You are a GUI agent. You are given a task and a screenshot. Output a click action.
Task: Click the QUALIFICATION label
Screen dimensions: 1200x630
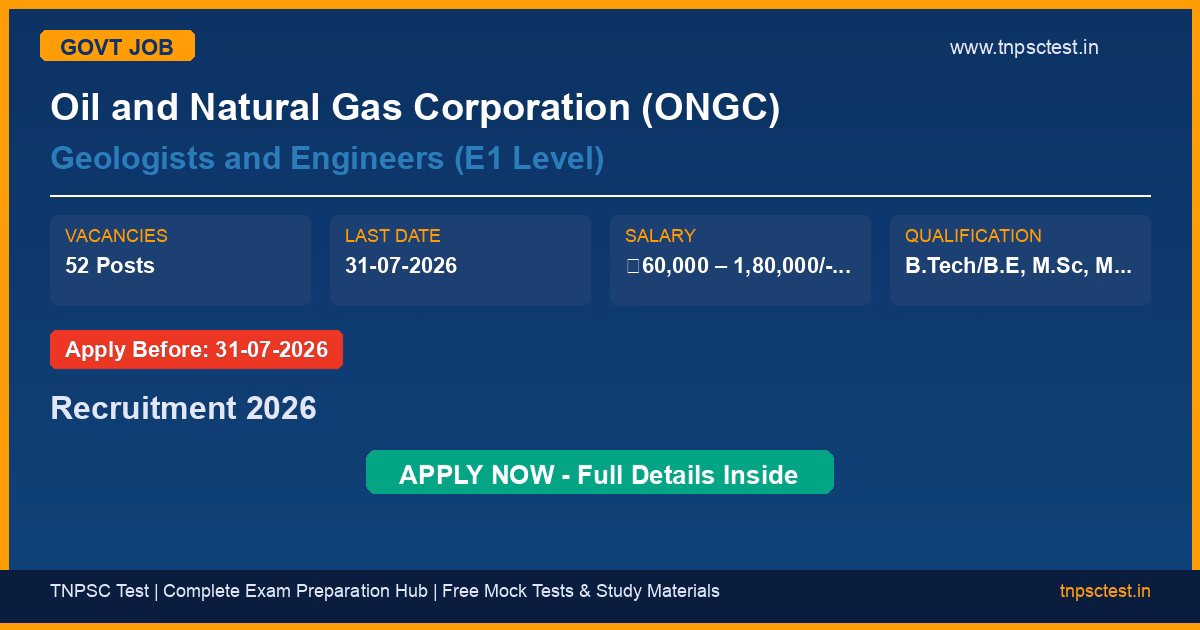973,236
